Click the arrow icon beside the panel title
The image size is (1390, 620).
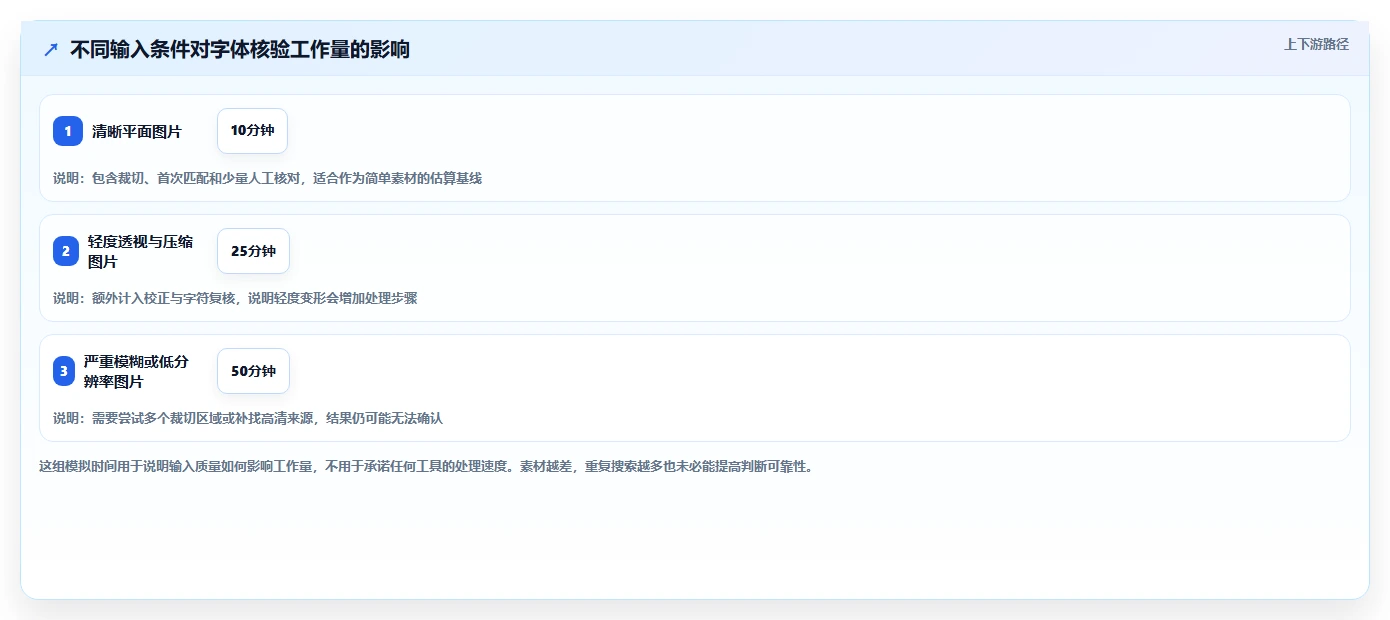51,49
